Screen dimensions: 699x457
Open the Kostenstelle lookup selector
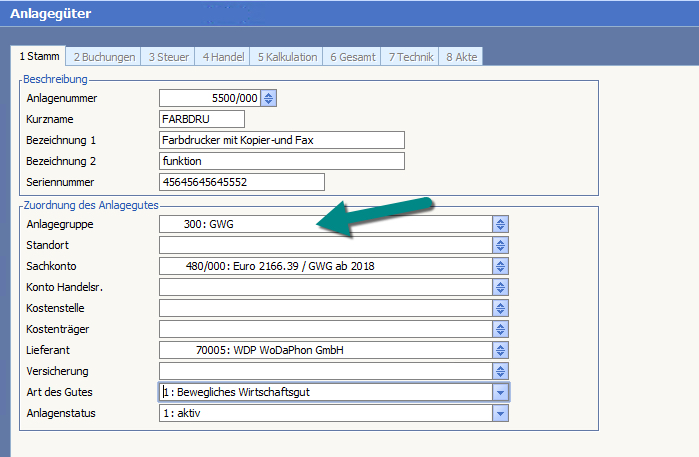(x=501, y=308)
